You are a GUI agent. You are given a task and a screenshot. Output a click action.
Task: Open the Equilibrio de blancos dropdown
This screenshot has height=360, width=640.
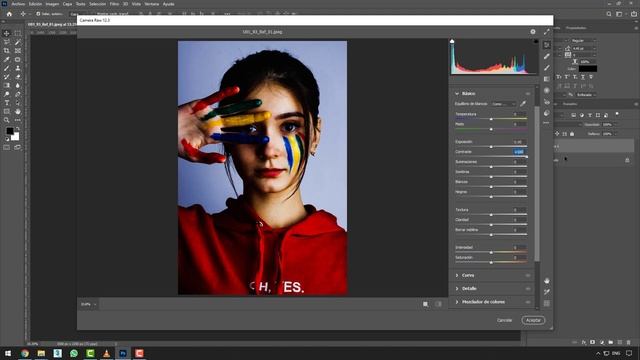click(x=504, y=104)
